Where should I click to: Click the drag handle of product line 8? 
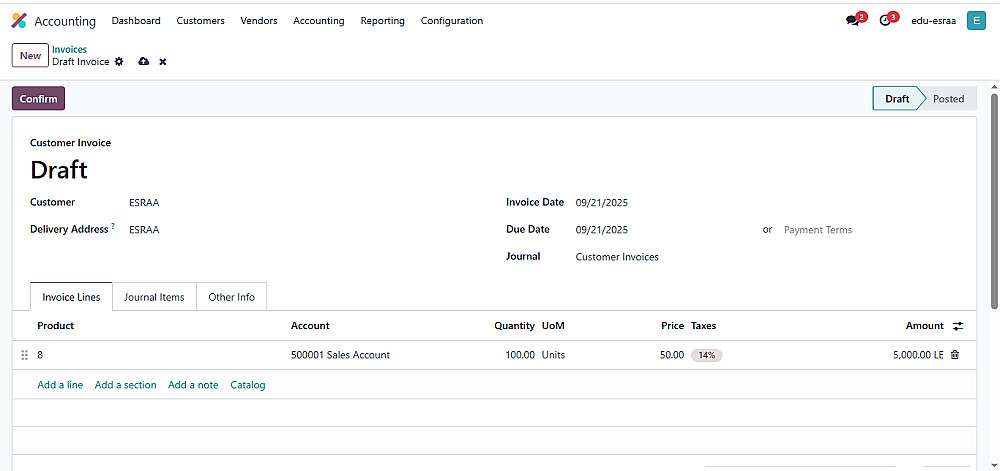tap(25, 355)
